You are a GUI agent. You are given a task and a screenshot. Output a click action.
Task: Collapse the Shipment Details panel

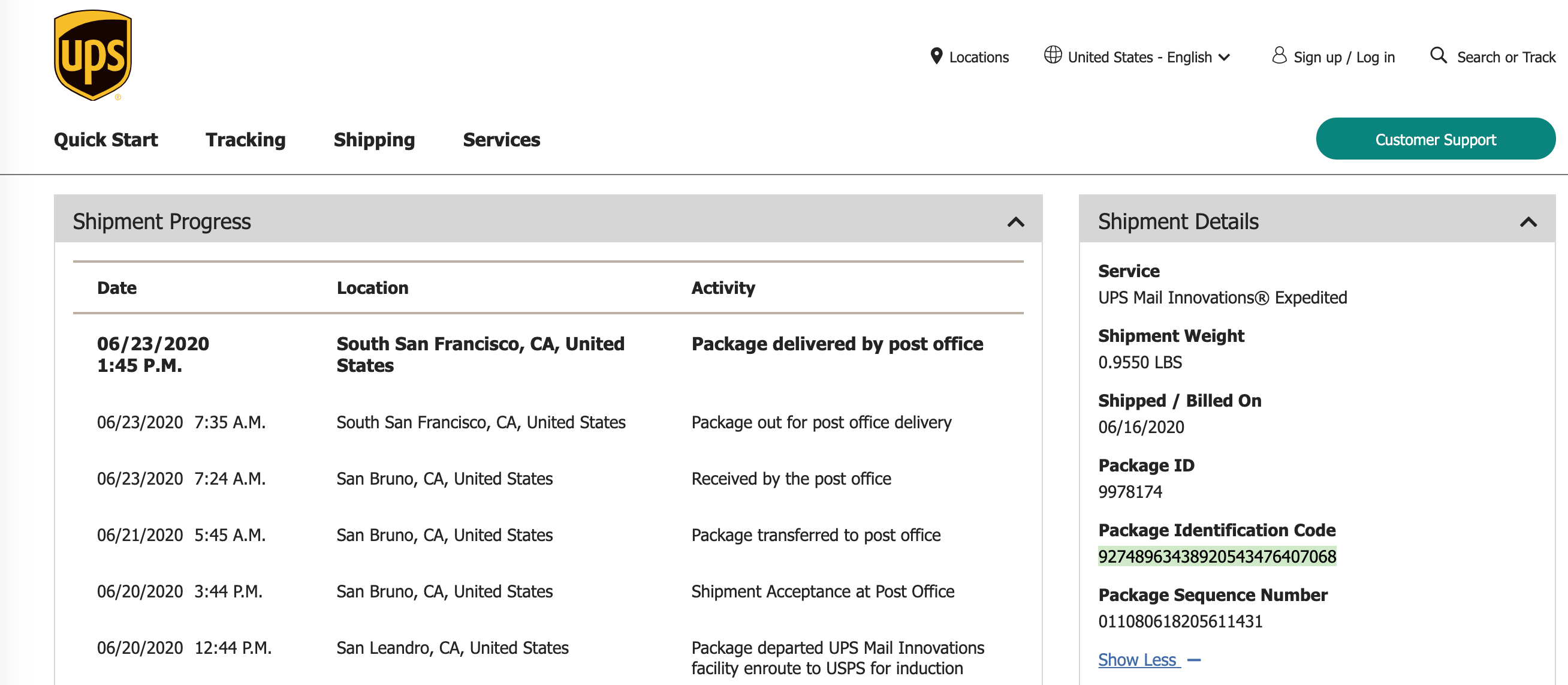pos(1528,223)
